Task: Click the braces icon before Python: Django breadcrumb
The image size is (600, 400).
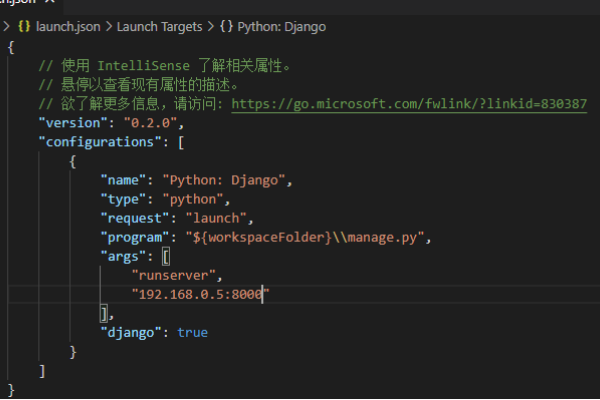Action: [227, 25]
